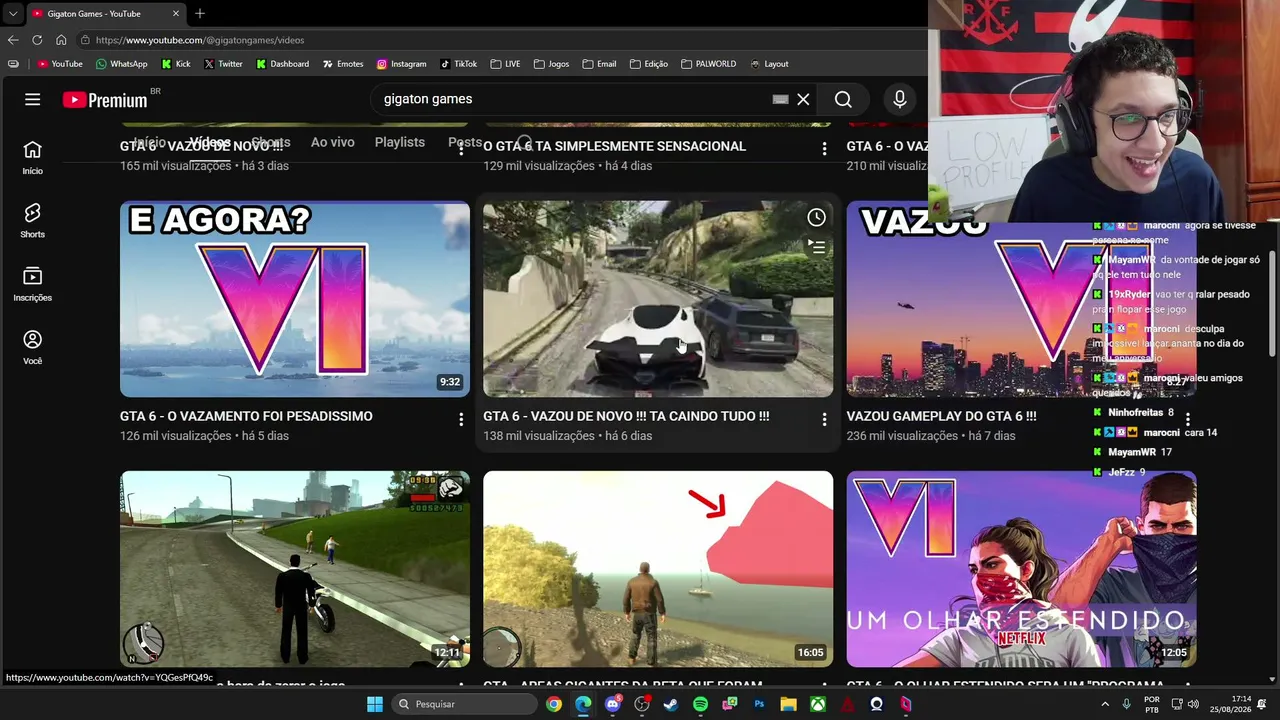Open Discord from the taskbar
This screenshot has width=1280, height=720.
(613, 704)
